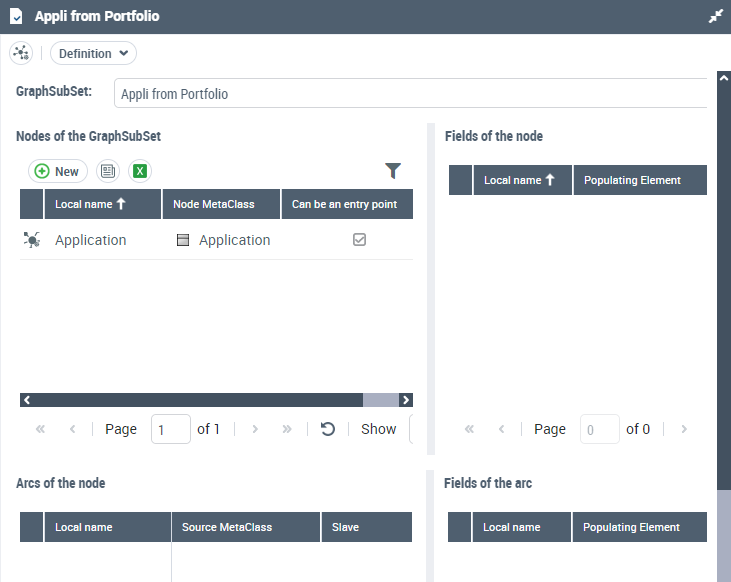The width and height of the screenshot is (731, 582).
Task: Click the New node button
Action: 57,171
